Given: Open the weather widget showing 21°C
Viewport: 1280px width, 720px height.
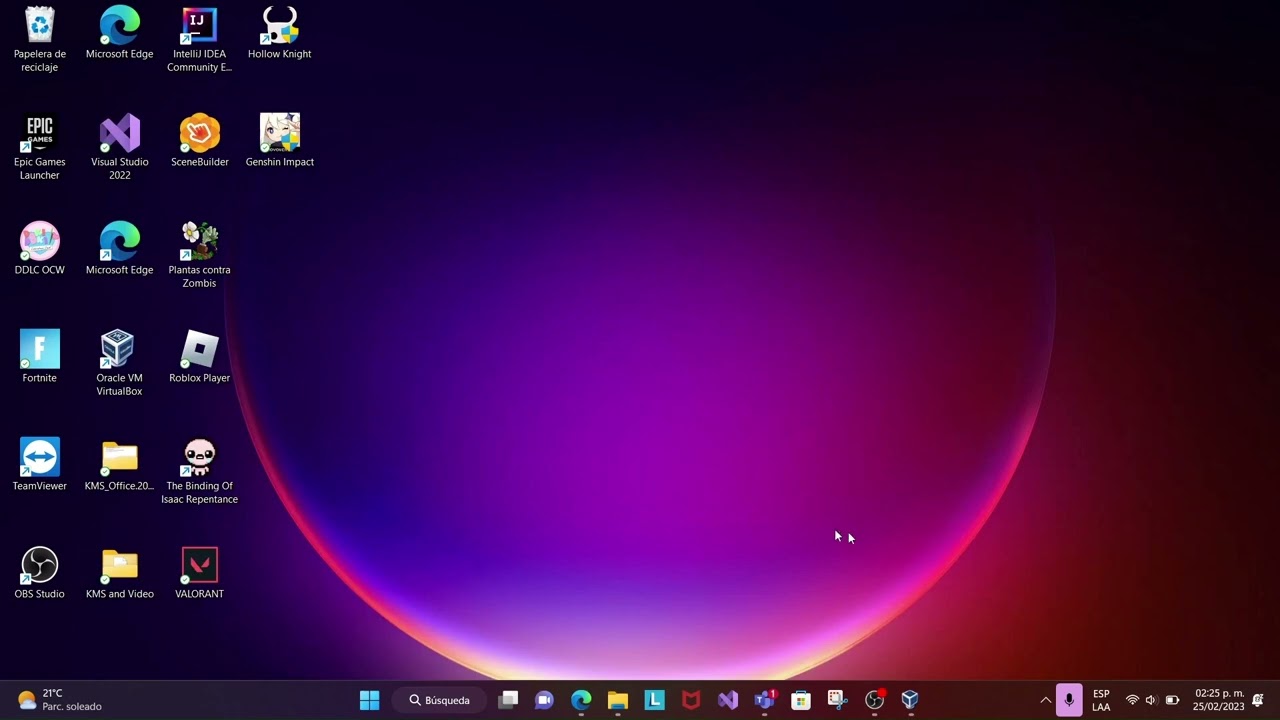Looking at the screenshot, I should pyautogui.click(x=60, y=700).
